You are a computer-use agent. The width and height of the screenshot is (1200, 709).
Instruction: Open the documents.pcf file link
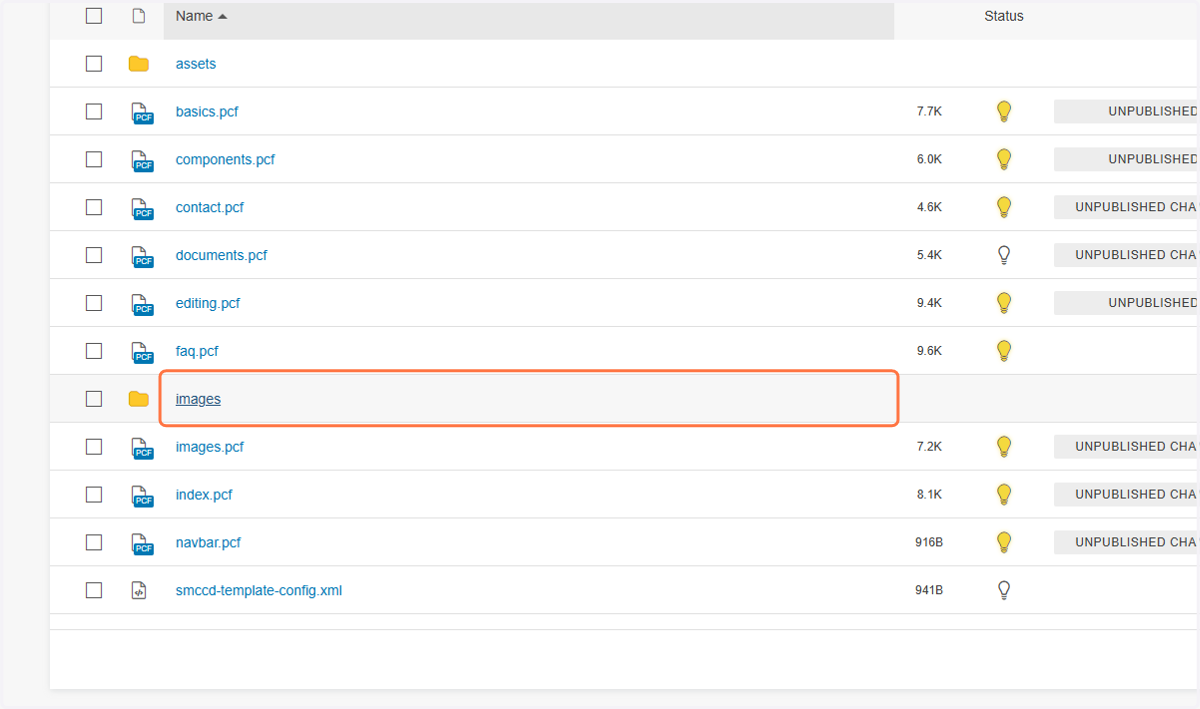point(221,255)
